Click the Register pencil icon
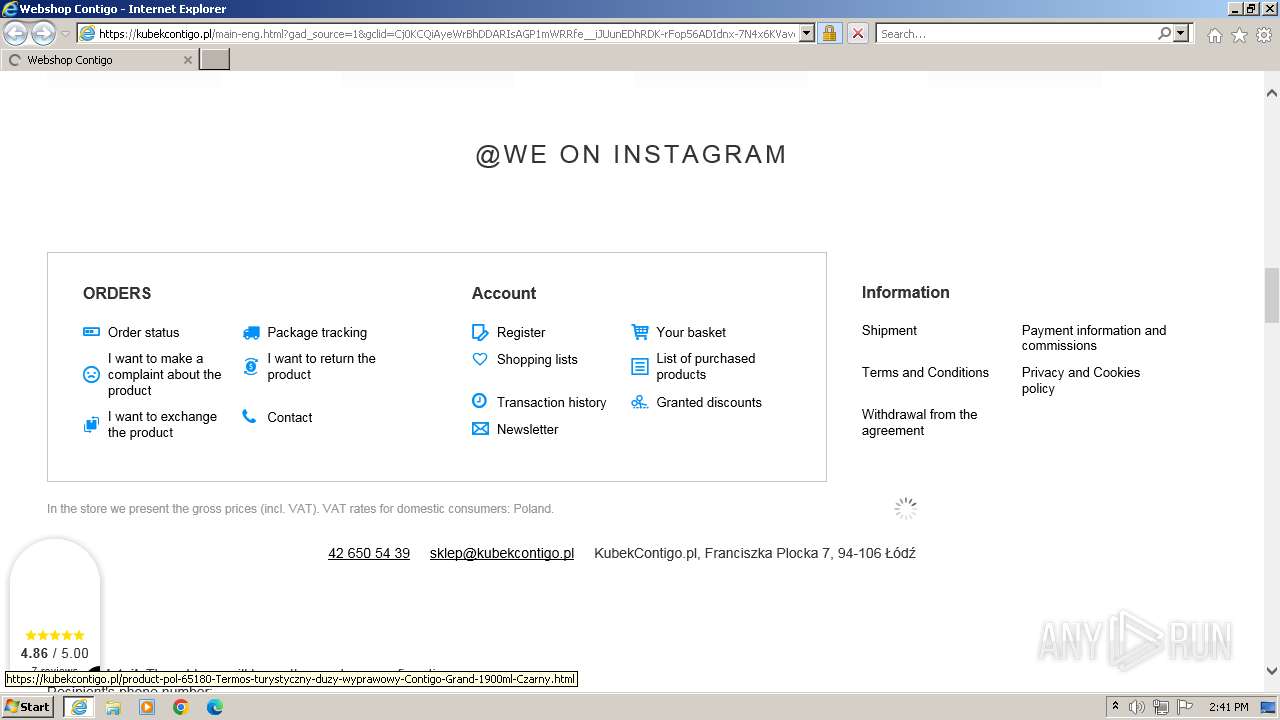The height and width of the screenshot is (720, 1280). [480, 332]
